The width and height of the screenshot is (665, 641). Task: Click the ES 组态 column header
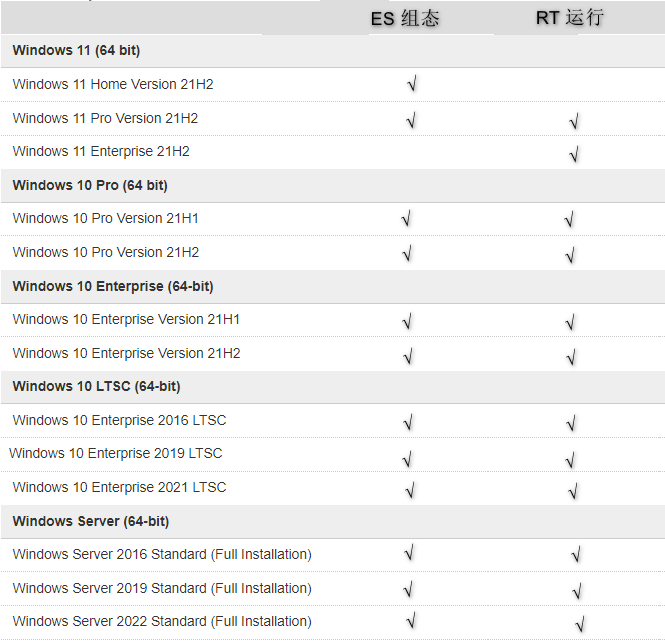coord(405,18)
